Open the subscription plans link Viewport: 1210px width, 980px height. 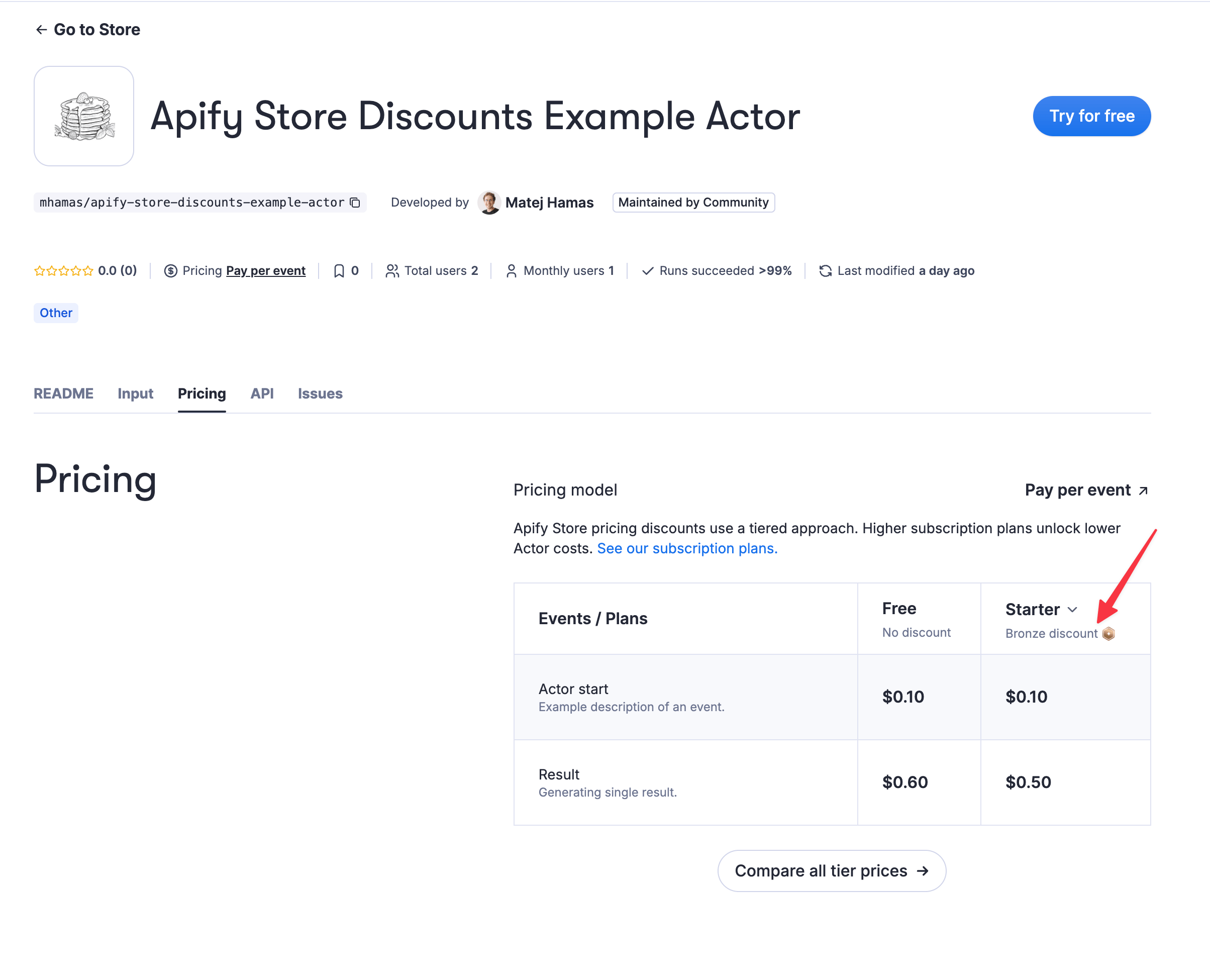pyautogui.click(x=686, y=548)
